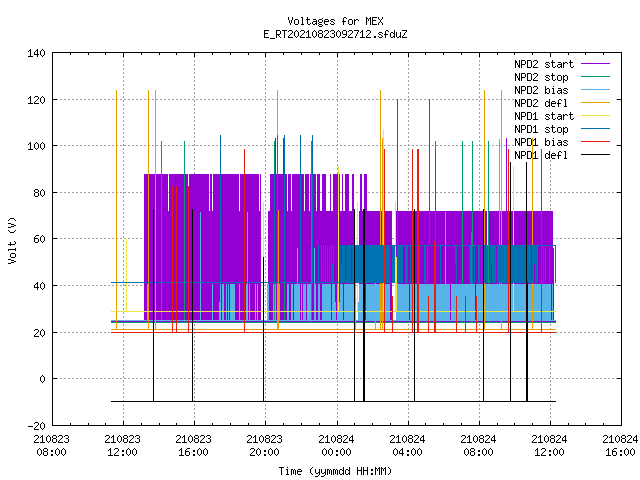Click the purple NPD2 start legend line
Viewport: 640px width, 480px height.
pyautogui.click(x=595, y=64)
